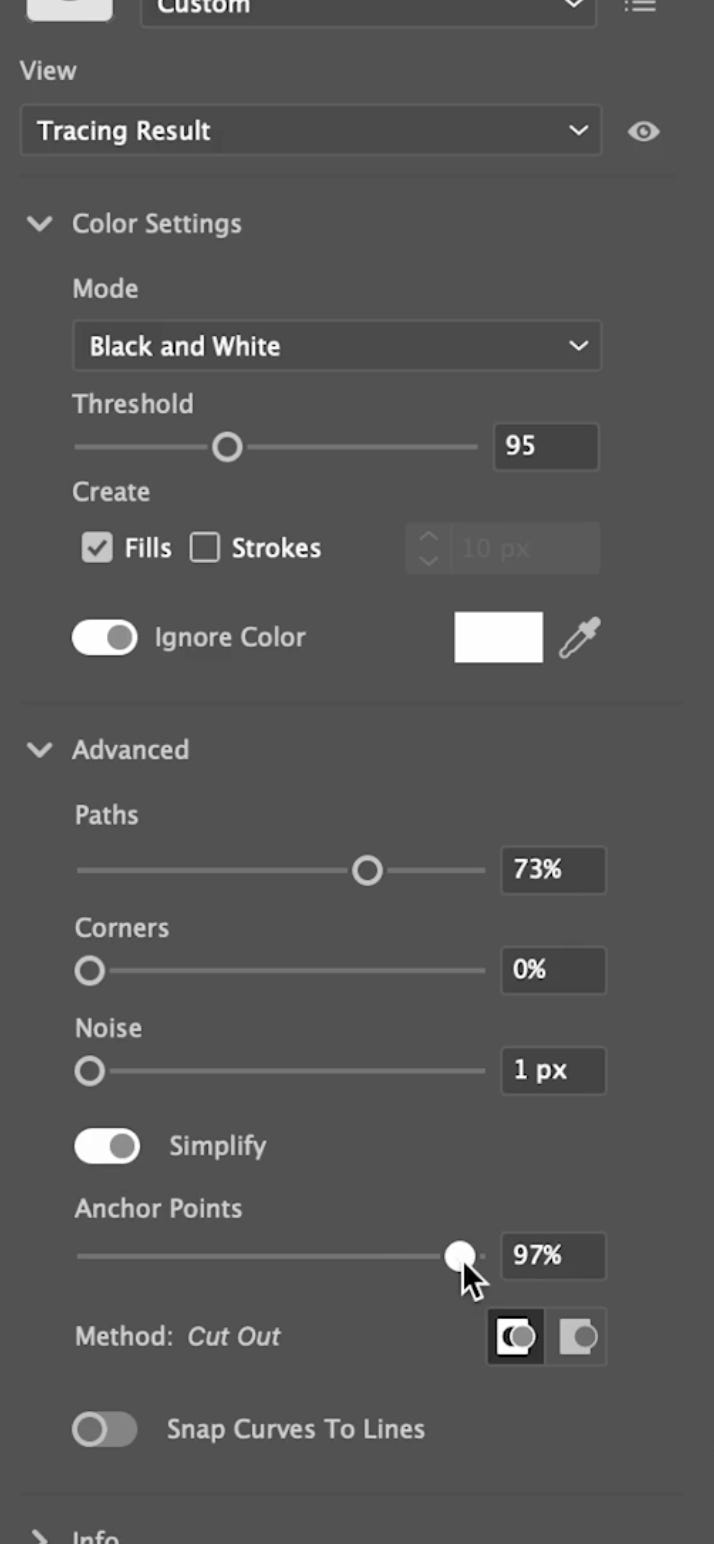Turn off the Ignore Color toggle
The height and width of the screenshot is (1544, 714).
tap(105, 638)
